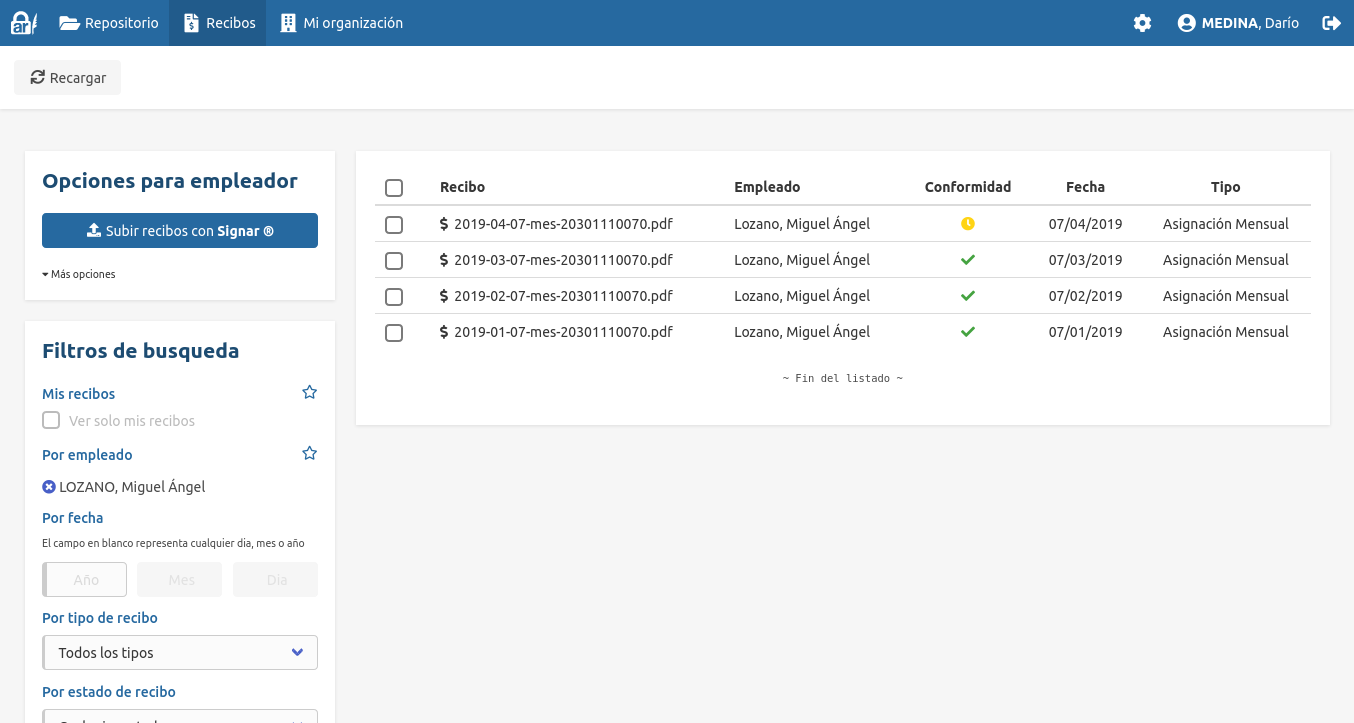Screen dimensions: 1354x723
Task: Click the dollar icon of 2019-03-07 receipt
Action: 444,260
